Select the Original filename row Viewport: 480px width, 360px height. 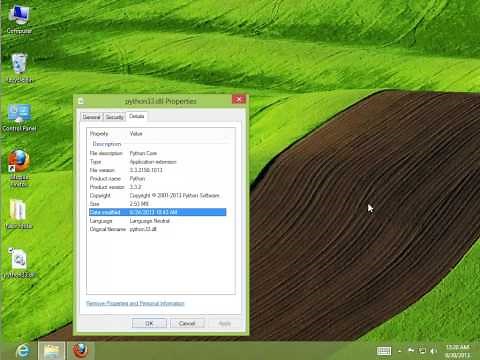(157, 229)
